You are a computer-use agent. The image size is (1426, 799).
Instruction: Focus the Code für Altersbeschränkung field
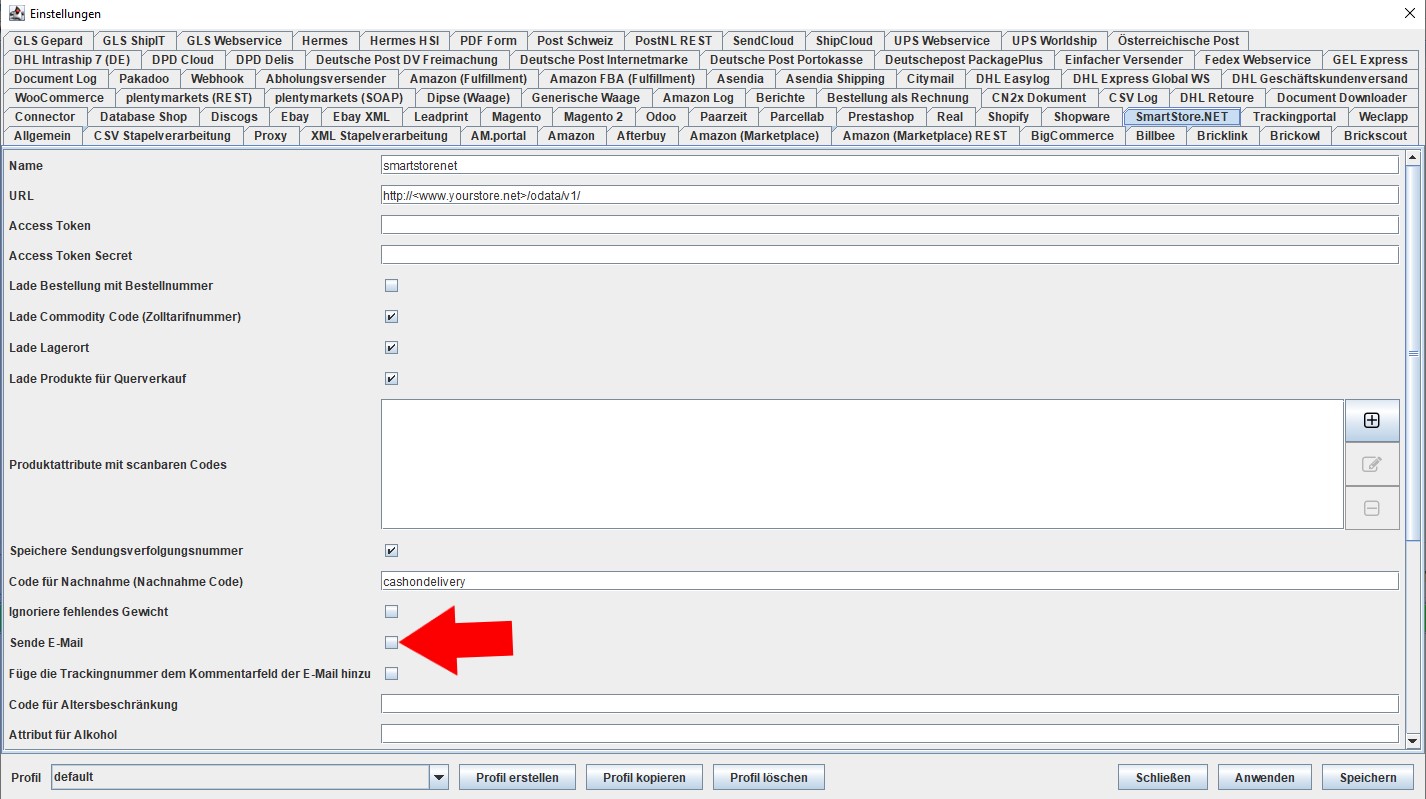(x=890, y=704)
